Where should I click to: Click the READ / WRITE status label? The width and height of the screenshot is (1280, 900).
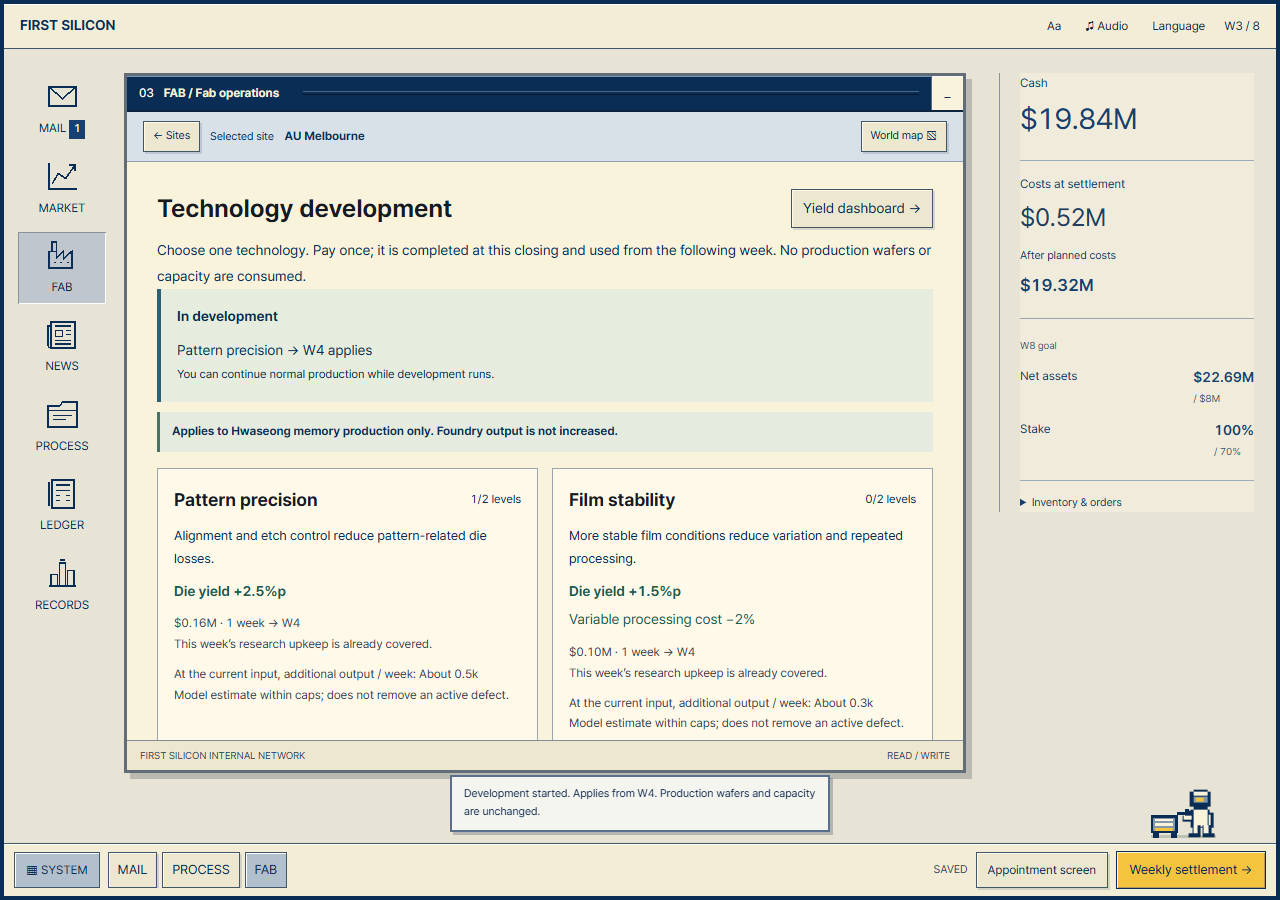pos(918,756)
